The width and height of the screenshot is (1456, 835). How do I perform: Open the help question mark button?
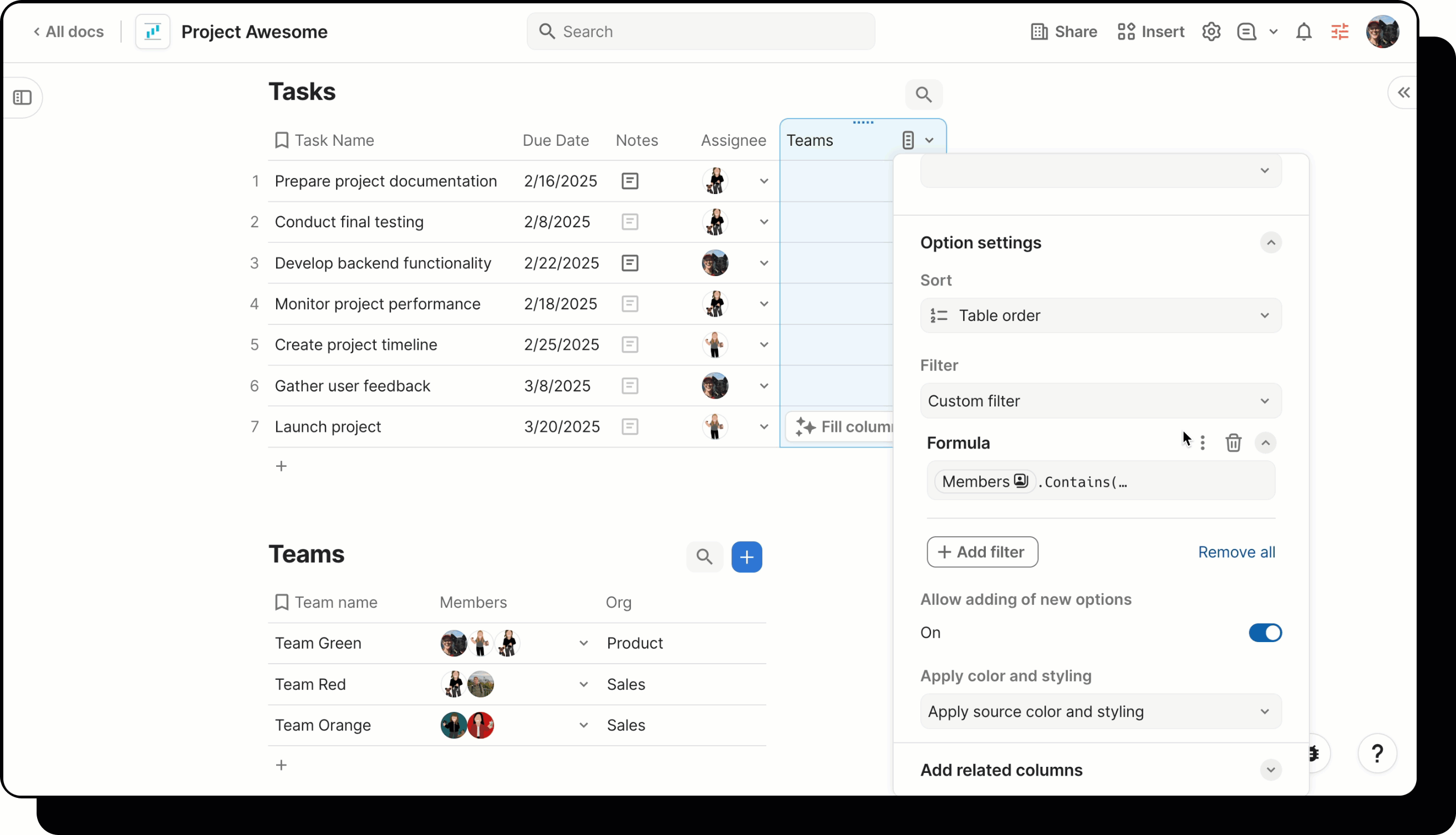coord(1377,753)
